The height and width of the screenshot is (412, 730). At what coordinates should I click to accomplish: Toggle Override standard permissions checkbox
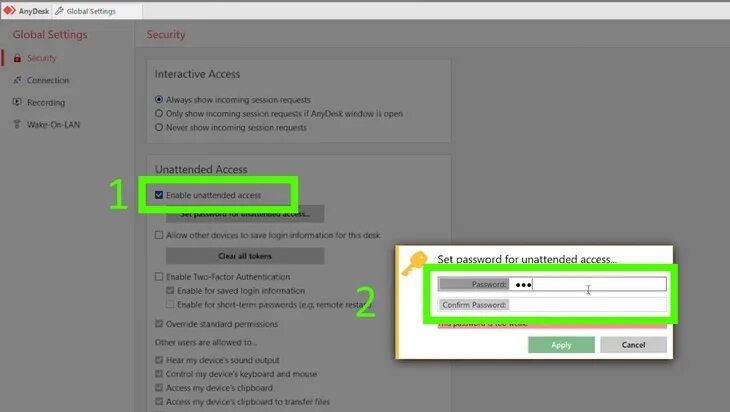(159, 324)
